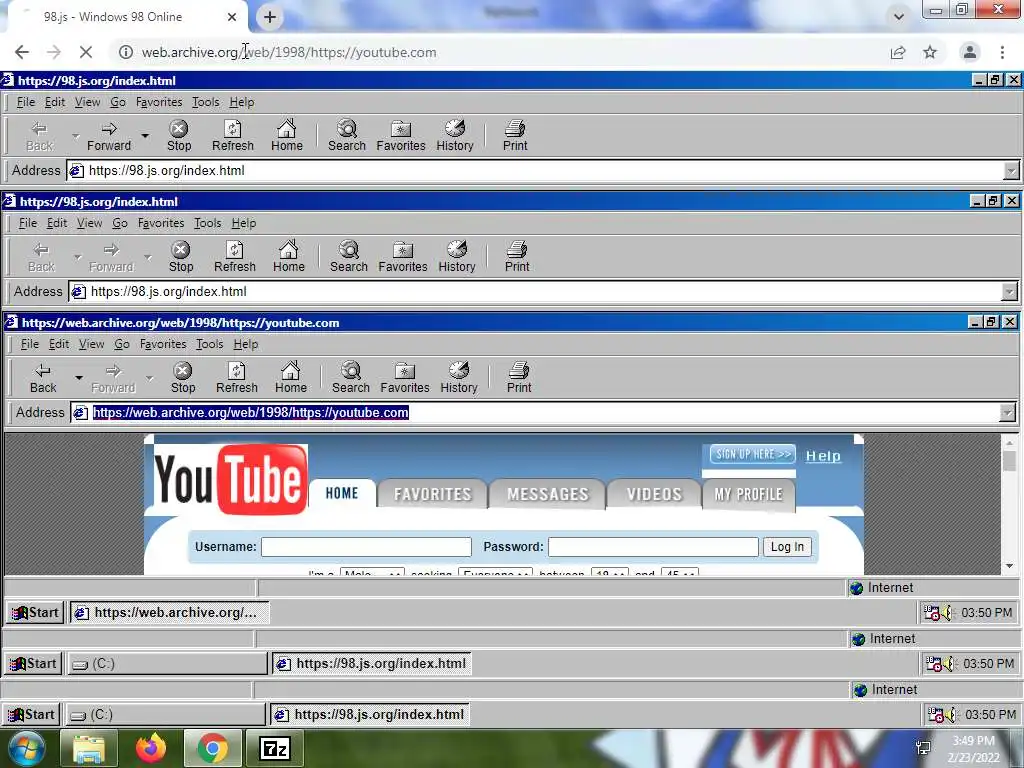Click https://web.archive.org/... taskbar button
The height and width of the screenshot is (768, 1024).
coord(168,613)
